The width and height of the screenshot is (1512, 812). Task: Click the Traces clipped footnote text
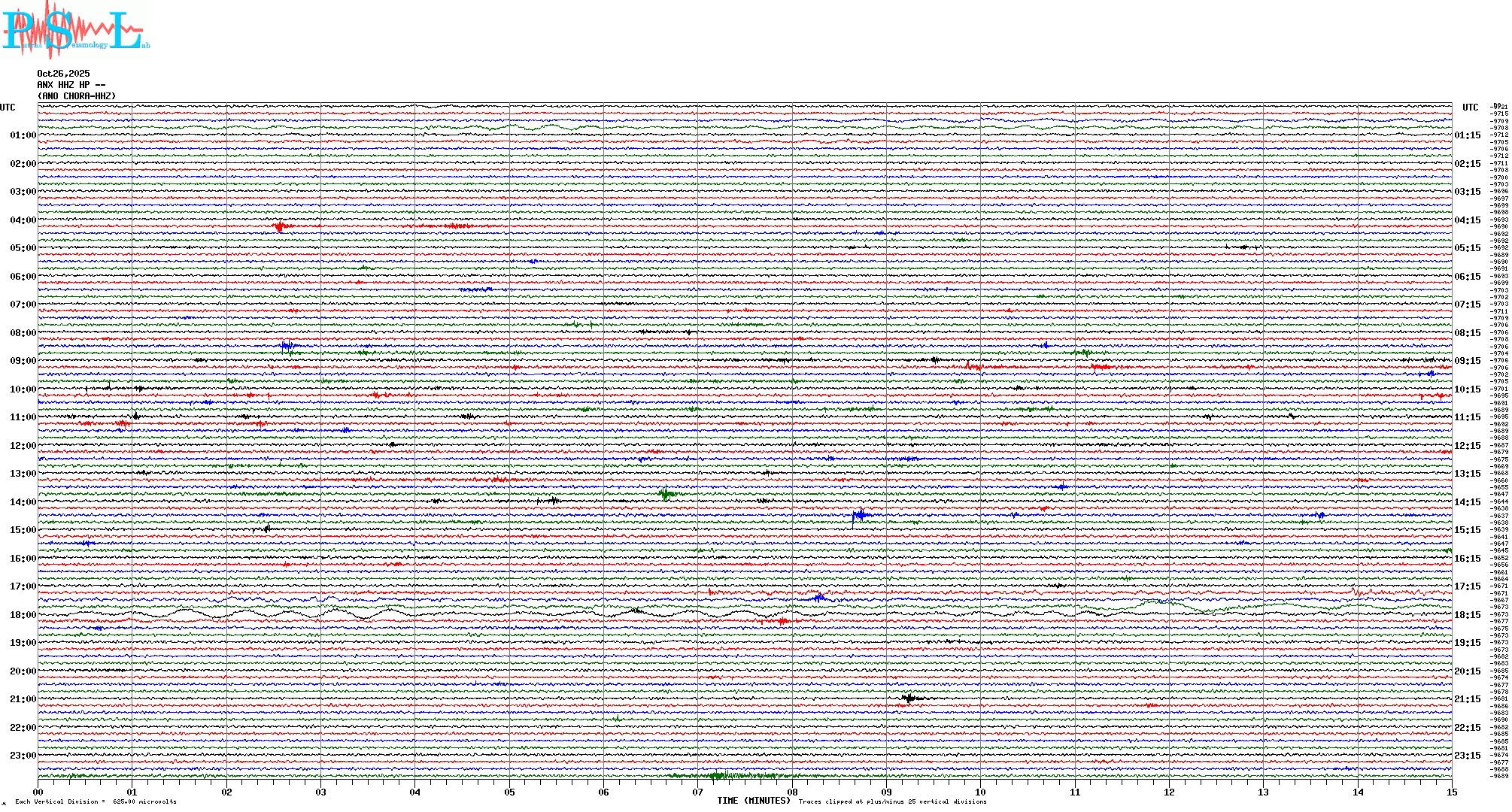[892, 801]
